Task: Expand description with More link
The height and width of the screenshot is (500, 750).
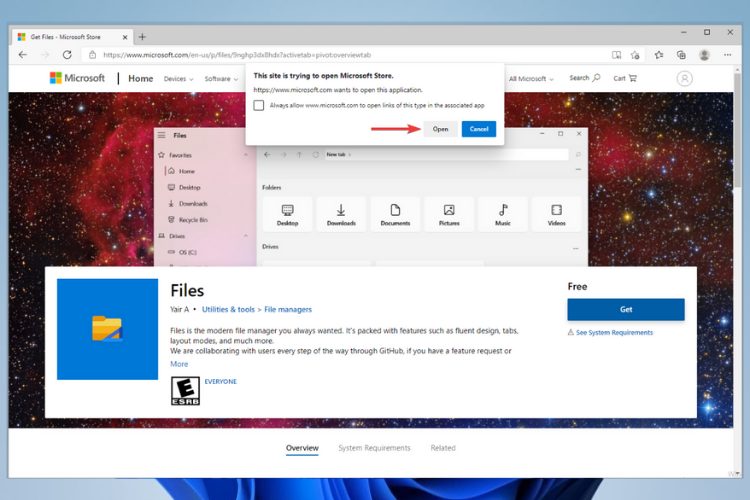Action: coord(179,364)
